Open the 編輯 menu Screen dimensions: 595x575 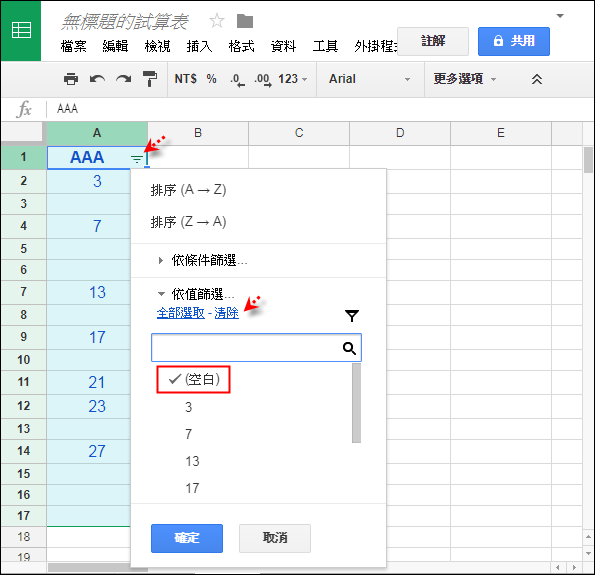tap(115, 46)
